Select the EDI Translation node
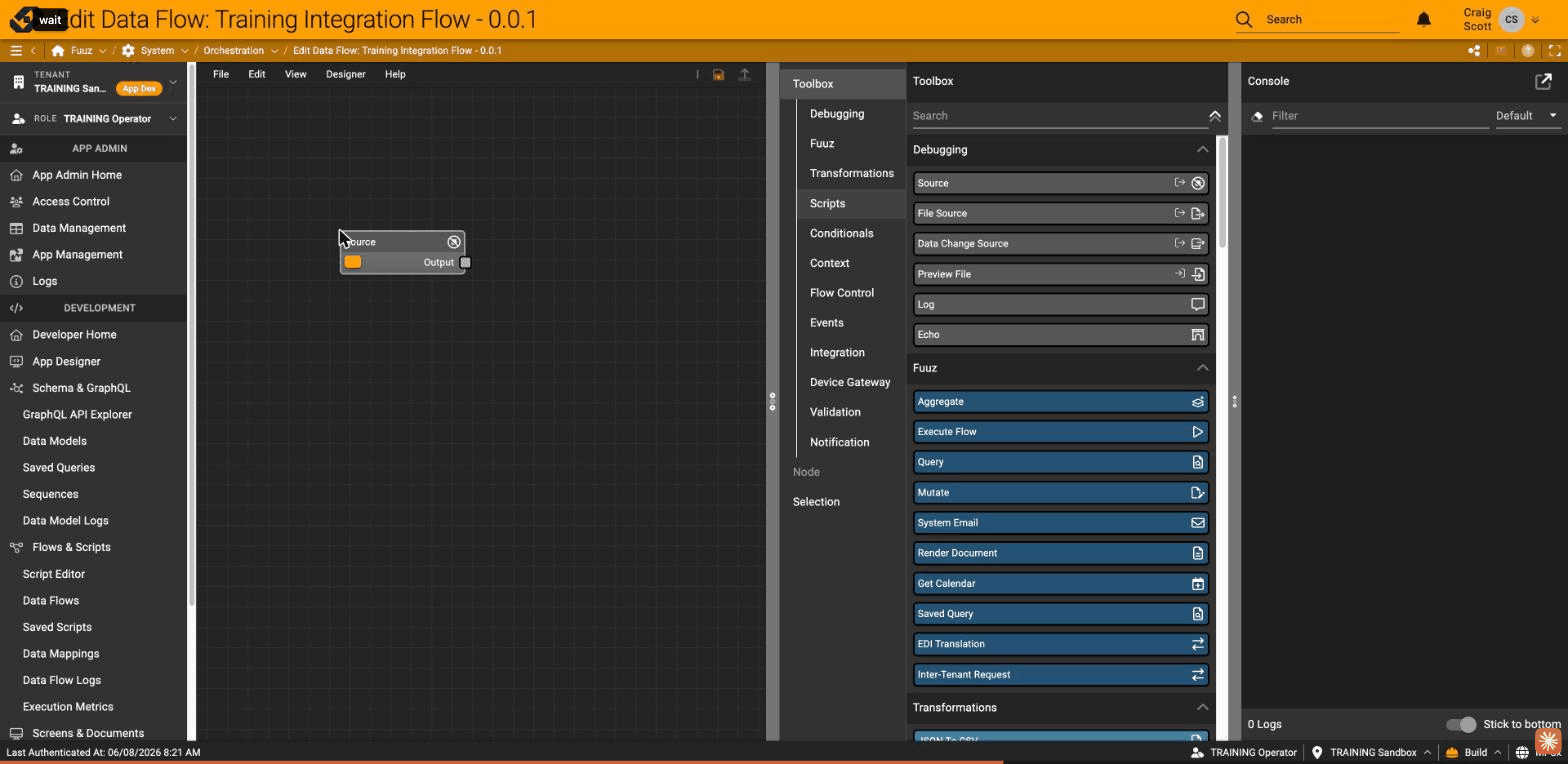The image size is (1568, 764). click(x=1060, y=644)
